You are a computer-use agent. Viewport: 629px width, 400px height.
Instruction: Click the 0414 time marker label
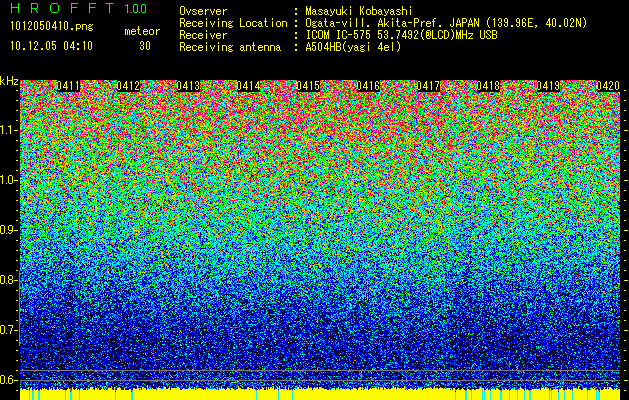tap(248, 86)
